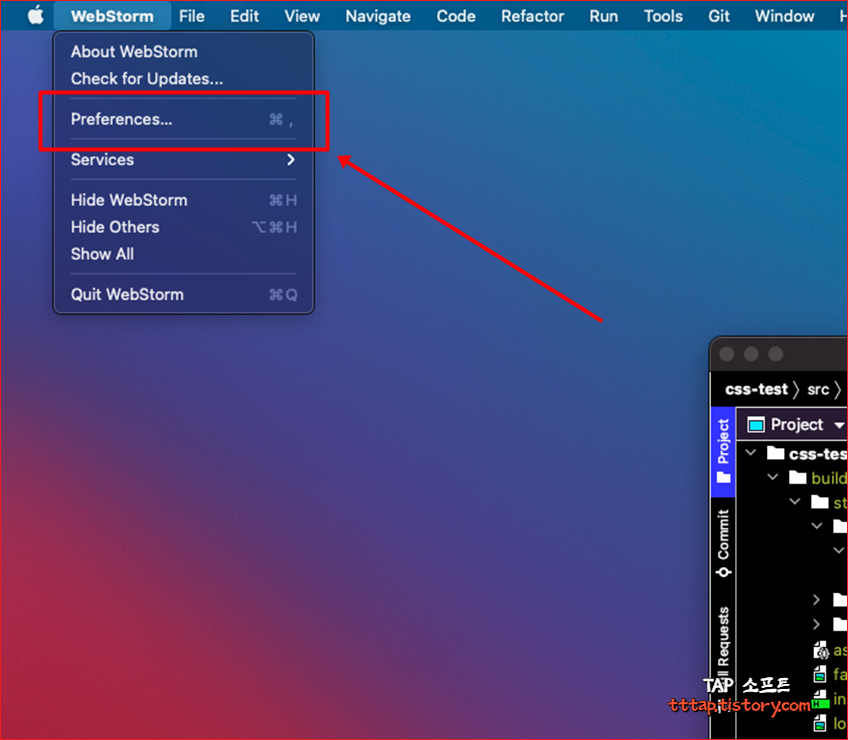The height and width of the screenshot is (740, 848).
Task: Expand the Services submenu
Action: pos(183,160)
